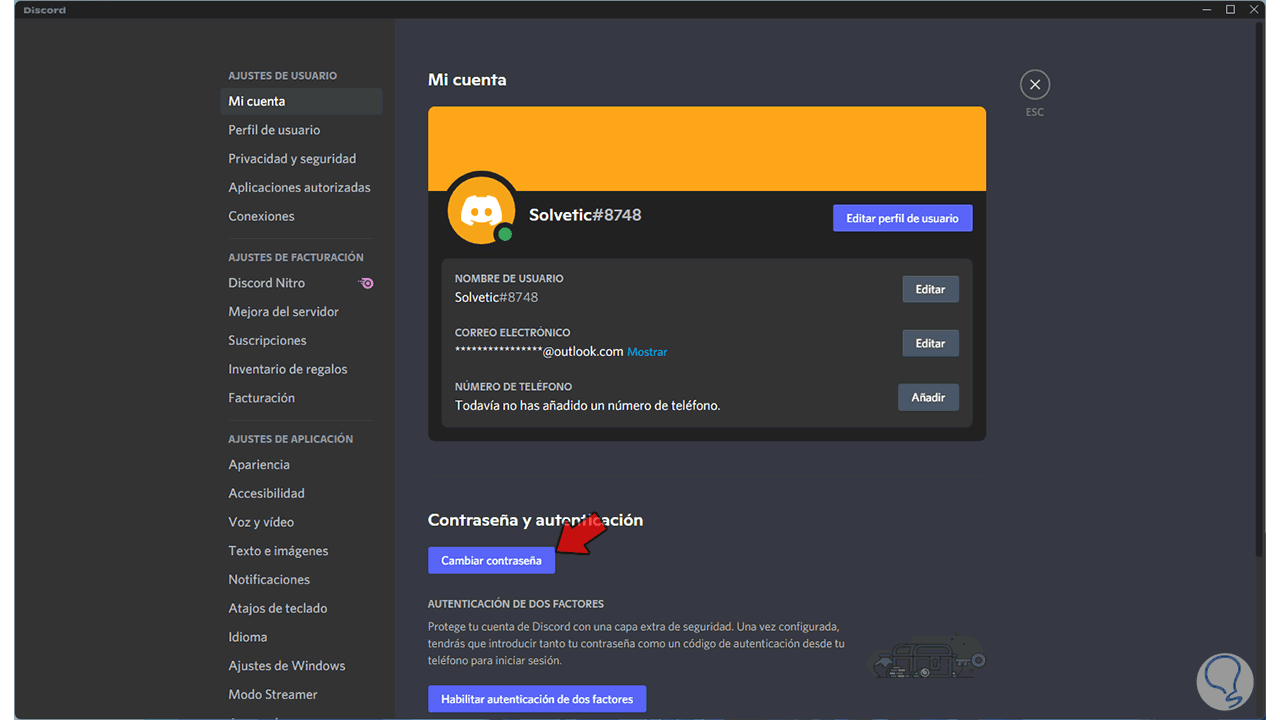Open Perfil de usuario settings
Image resolution: width=1280 pixels, height=720 pixels.
click(x=301, y=130)
